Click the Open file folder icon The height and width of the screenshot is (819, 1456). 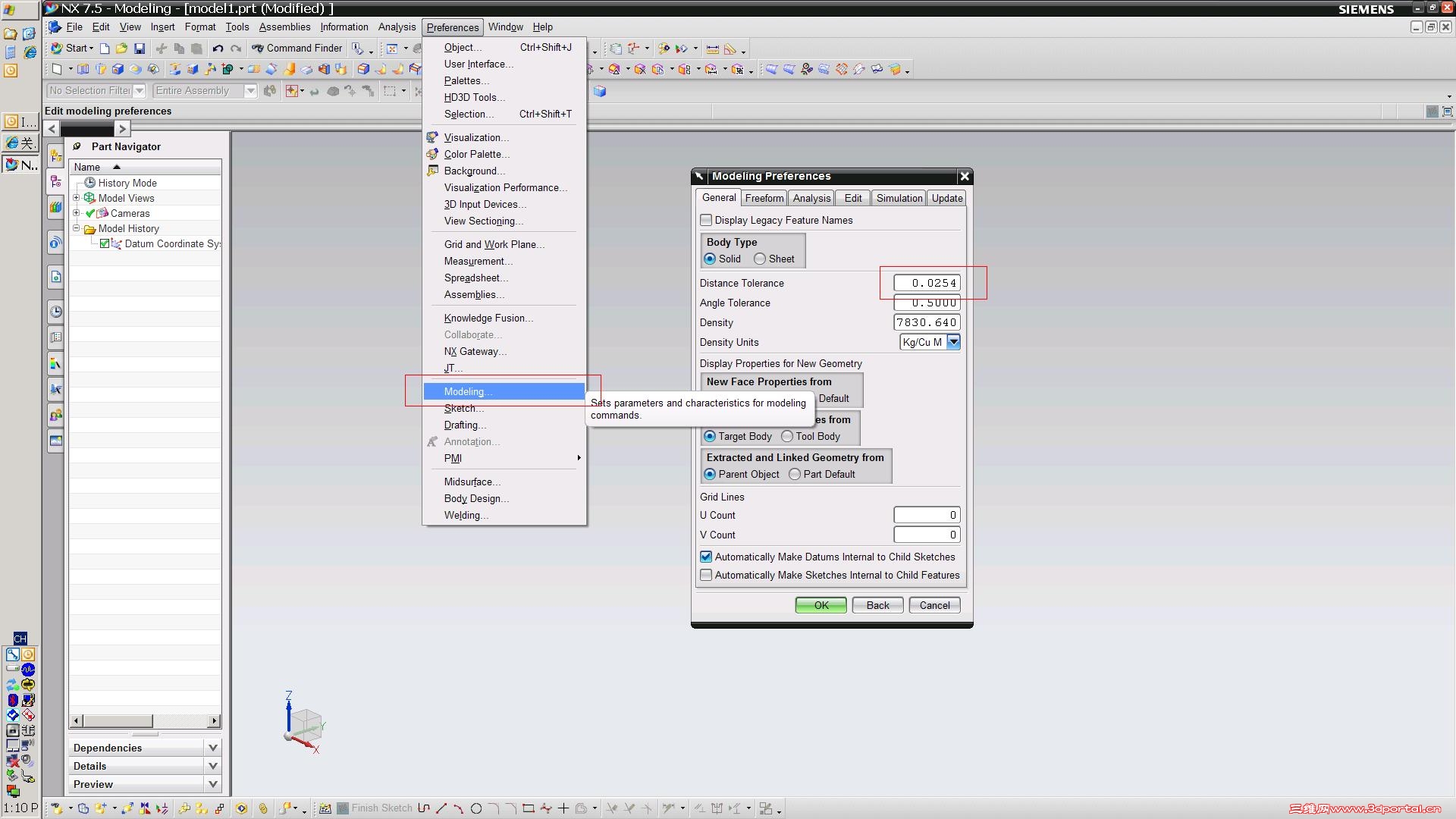[121, 49]
